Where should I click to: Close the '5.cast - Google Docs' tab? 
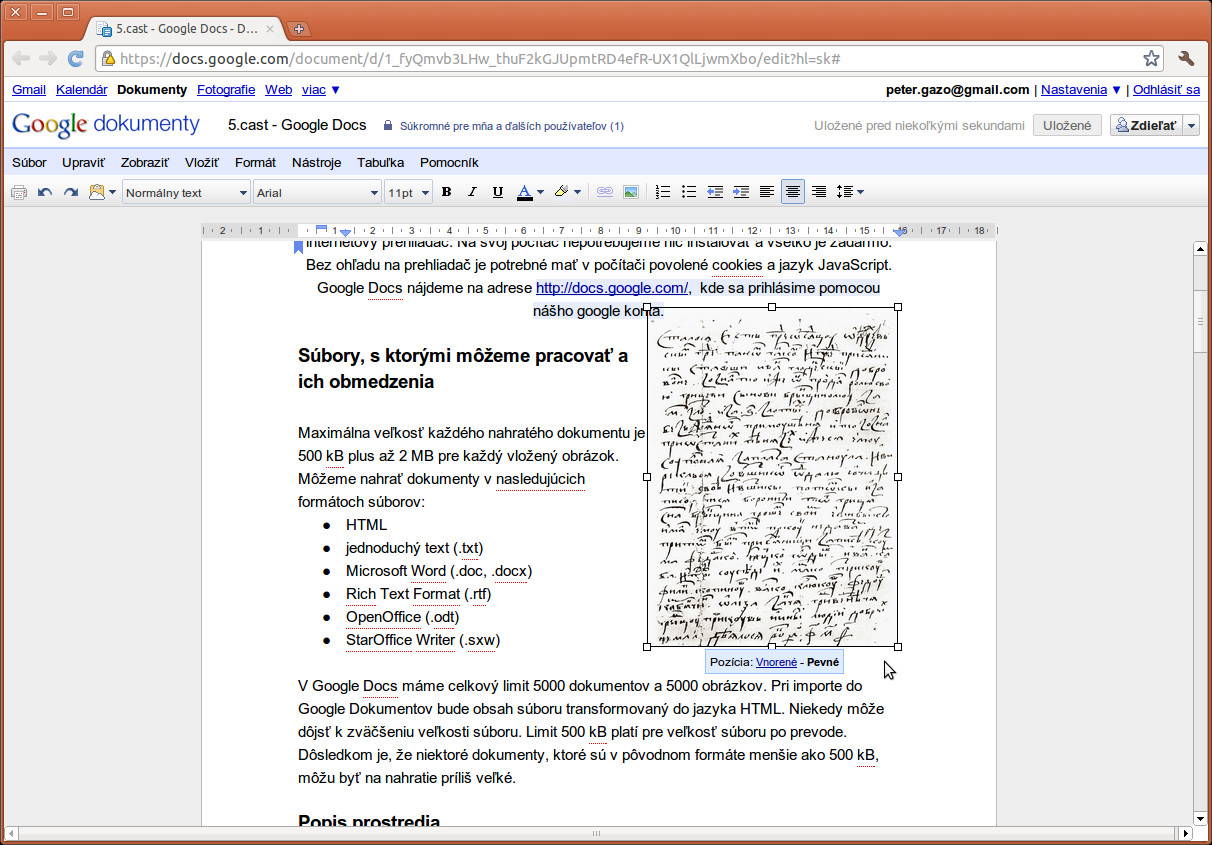pos(269,29)
